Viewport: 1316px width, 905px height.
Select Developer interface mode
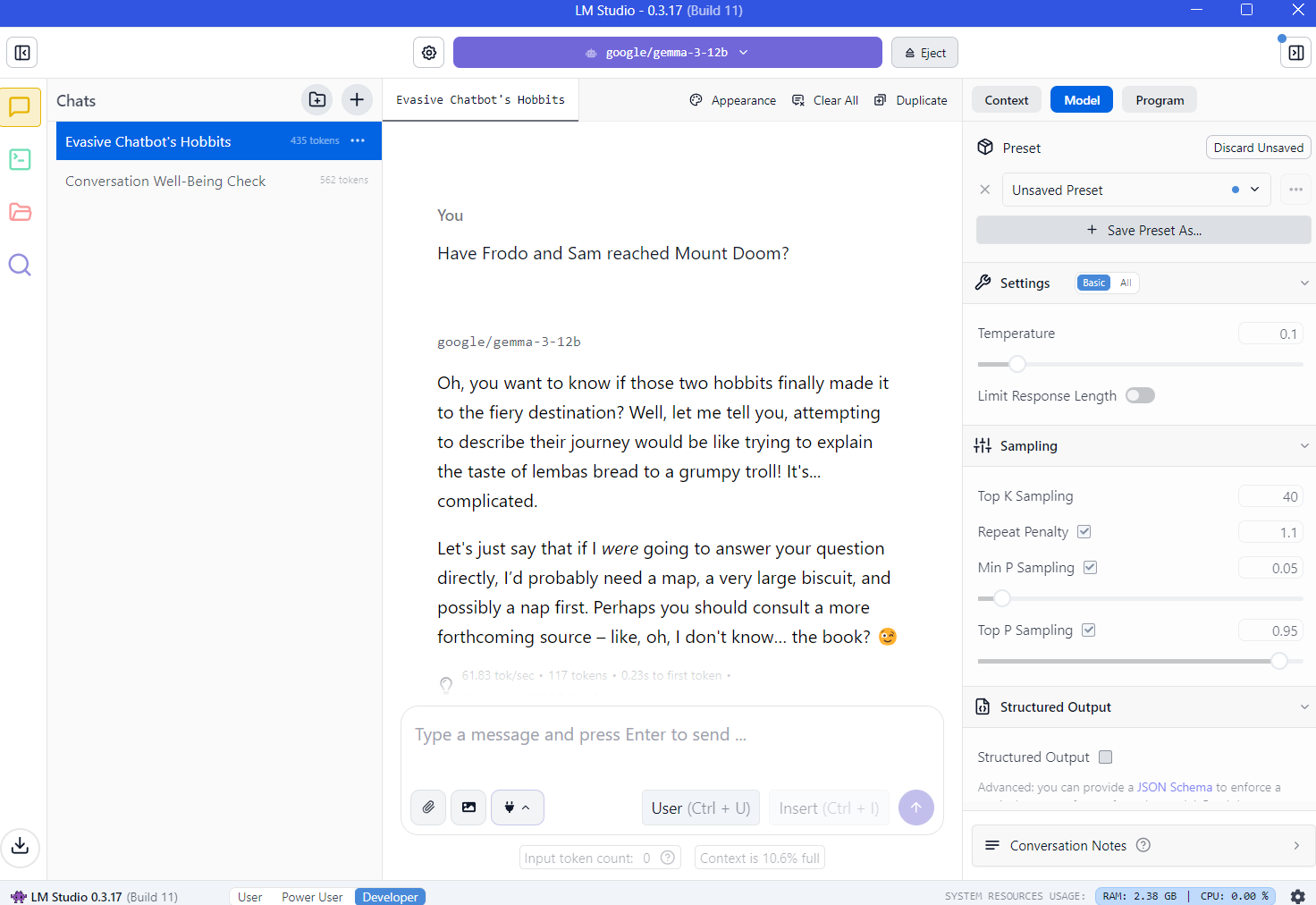tap(390, 897)
